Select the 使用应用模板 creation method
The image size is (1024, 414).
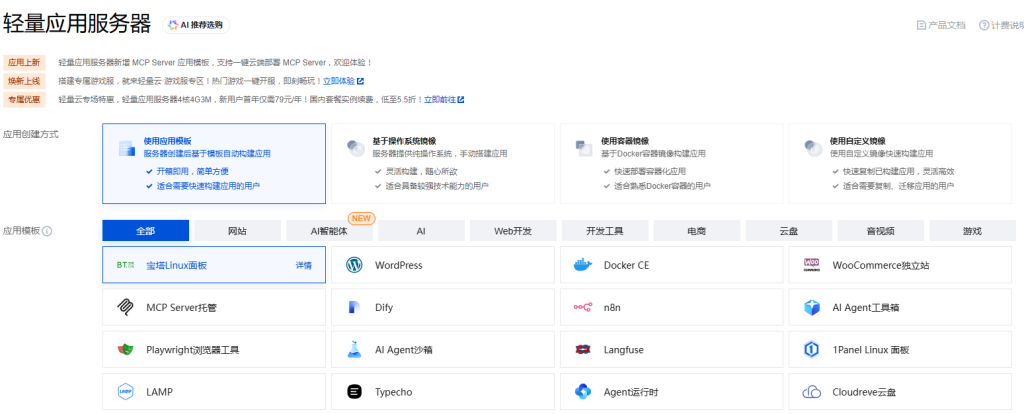pos(214,163)
